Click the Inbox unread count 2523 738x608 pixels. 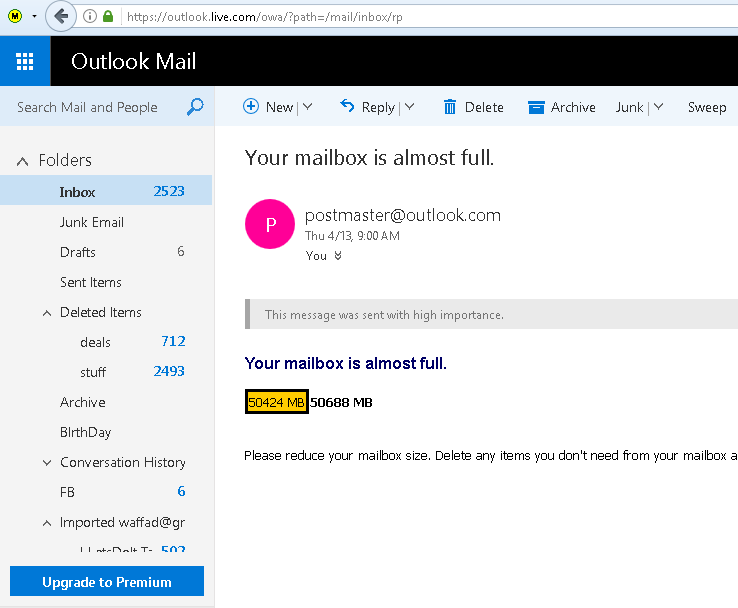(169, 191)
